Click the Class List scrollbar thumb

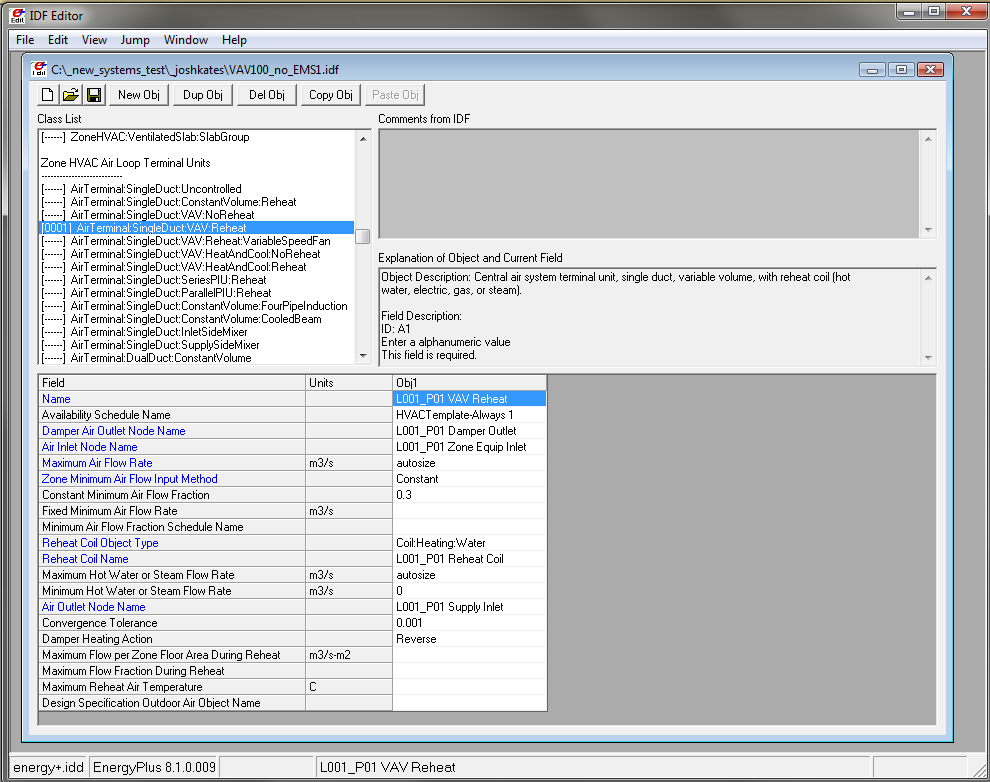pyautogui.click(x=363, y=236)
